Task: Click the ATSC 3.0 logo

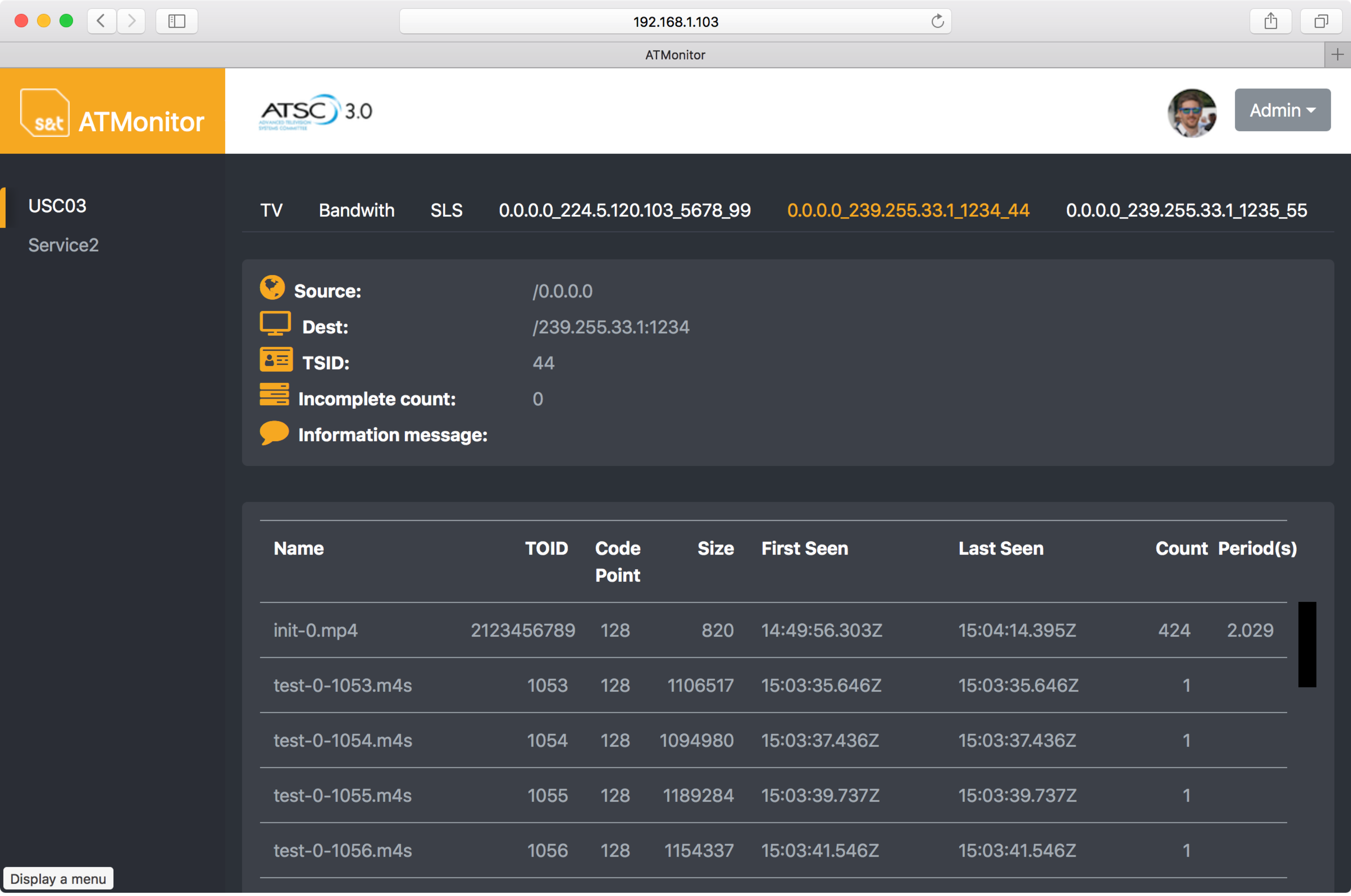Action: 315,112
